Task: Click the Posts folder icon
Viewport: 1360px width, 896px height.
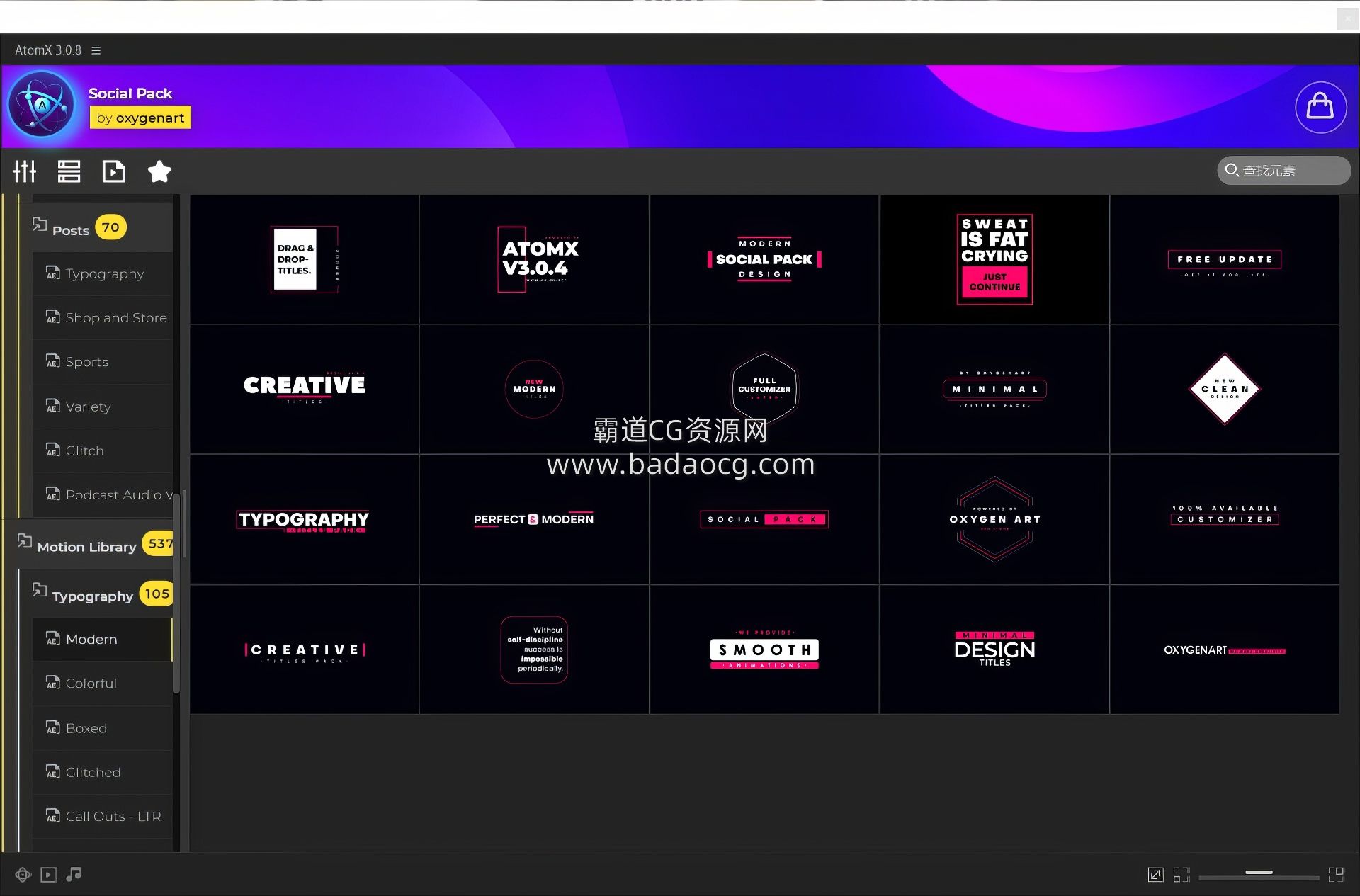Action: tap(40, 225)
